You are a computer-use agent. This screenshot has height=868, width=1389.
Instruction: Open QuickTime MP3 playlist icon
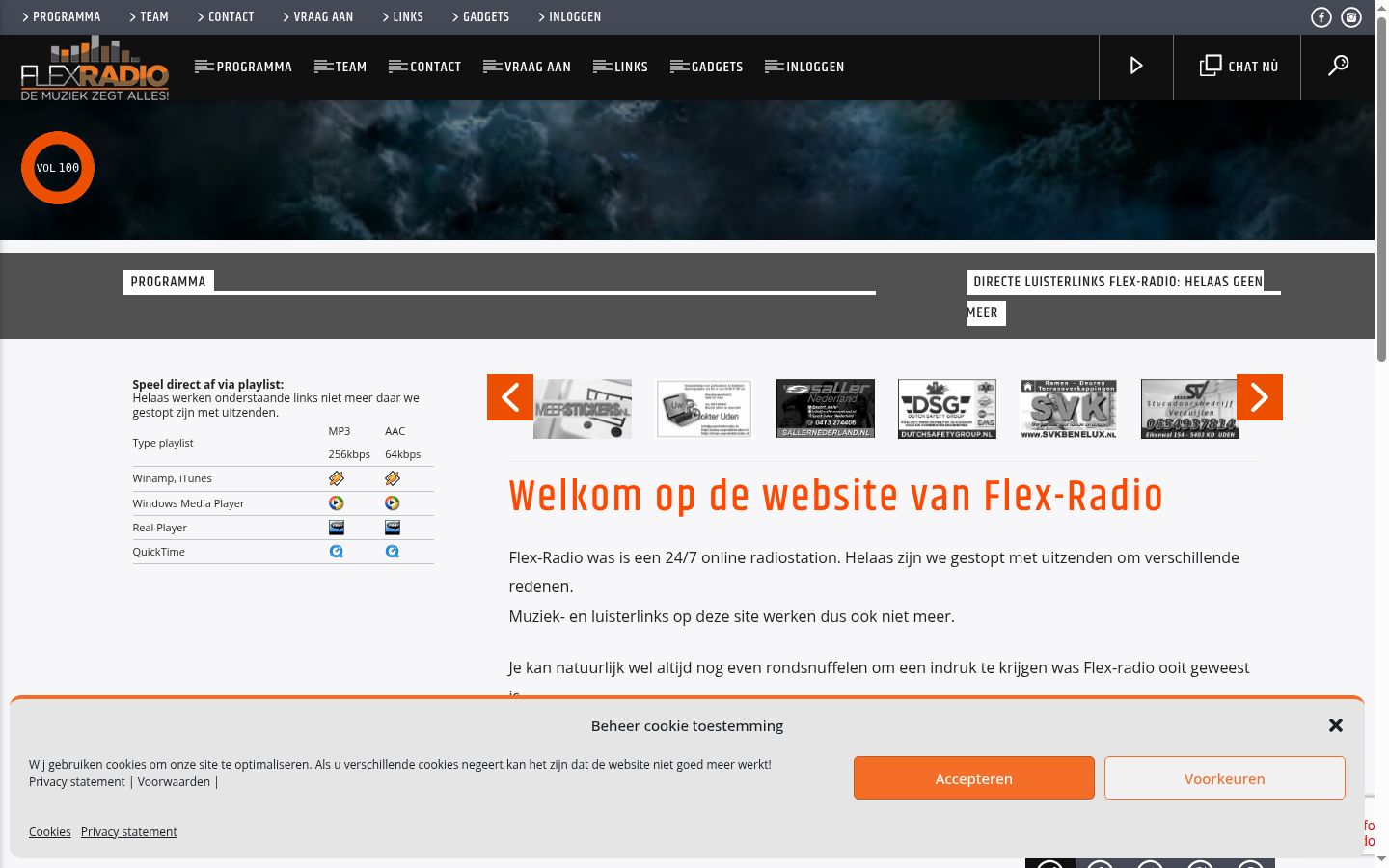[x=337, y=552]
